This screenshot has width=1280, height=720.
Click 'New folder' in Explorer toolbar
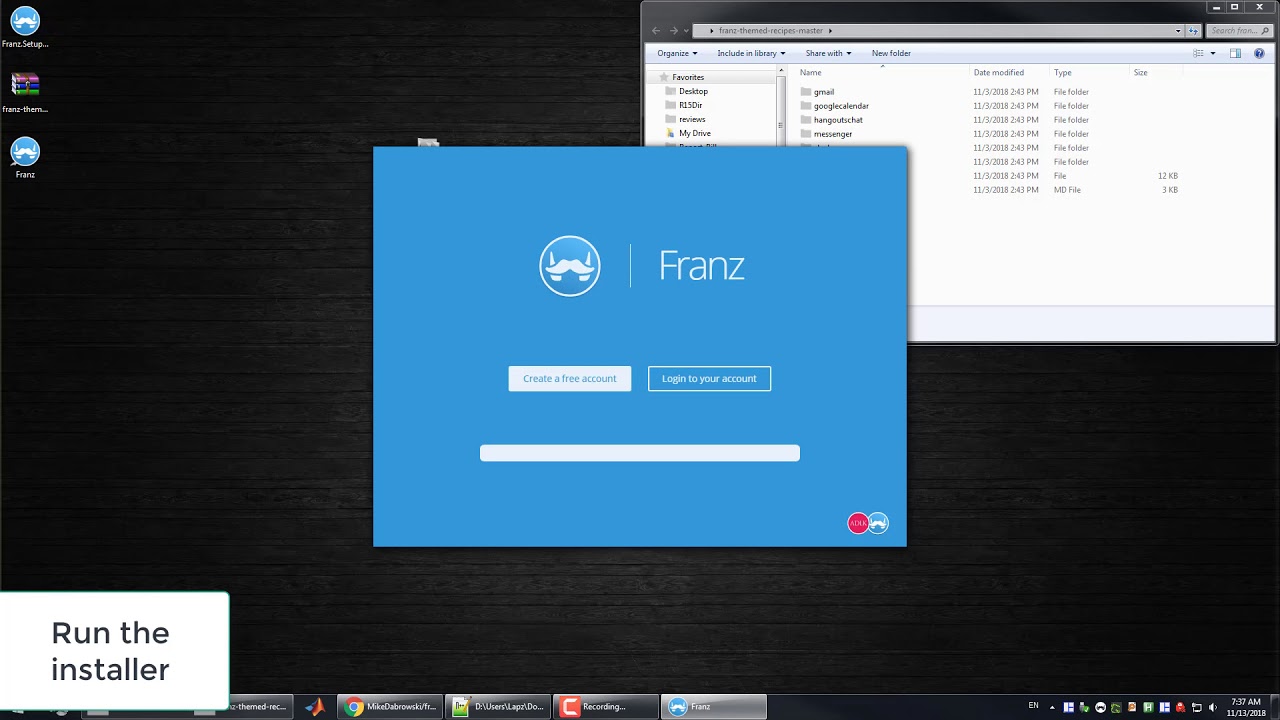pyautogui.click(x=891, y=53)
